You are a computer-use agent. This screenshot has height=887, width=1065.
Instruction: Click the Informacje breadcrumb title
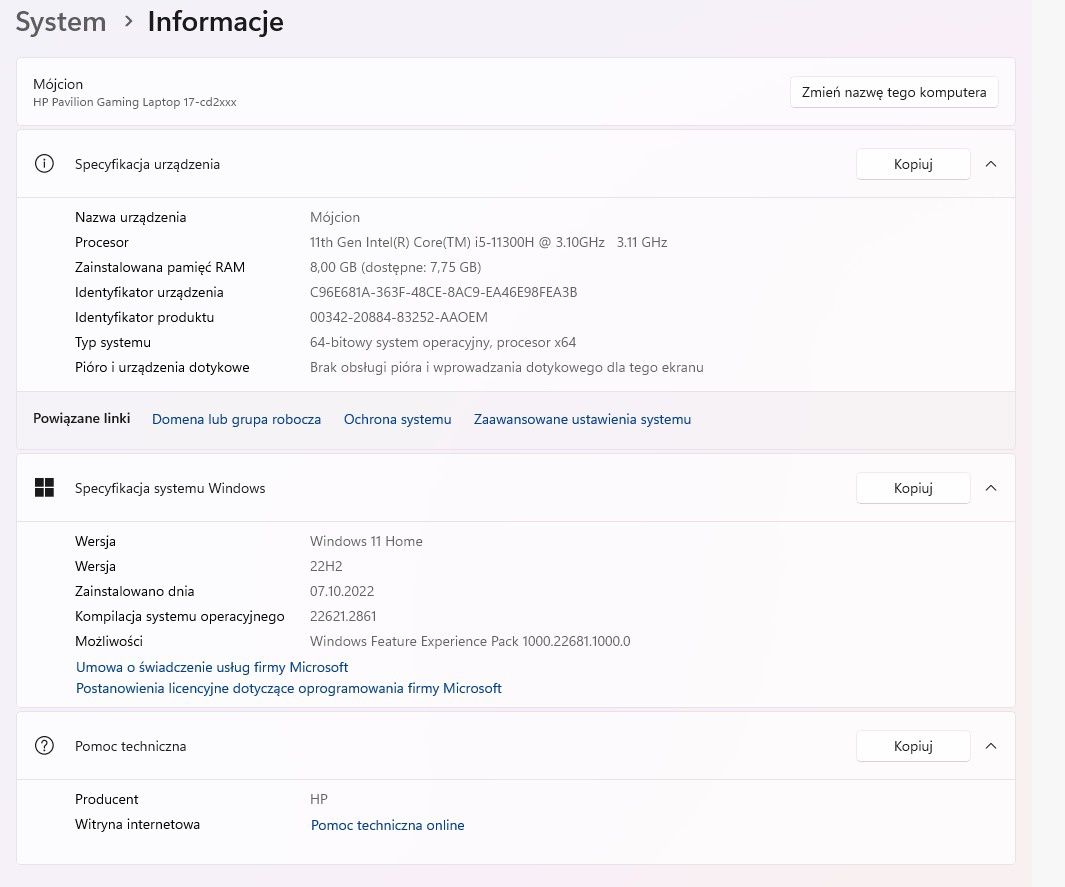pos(215,22)
